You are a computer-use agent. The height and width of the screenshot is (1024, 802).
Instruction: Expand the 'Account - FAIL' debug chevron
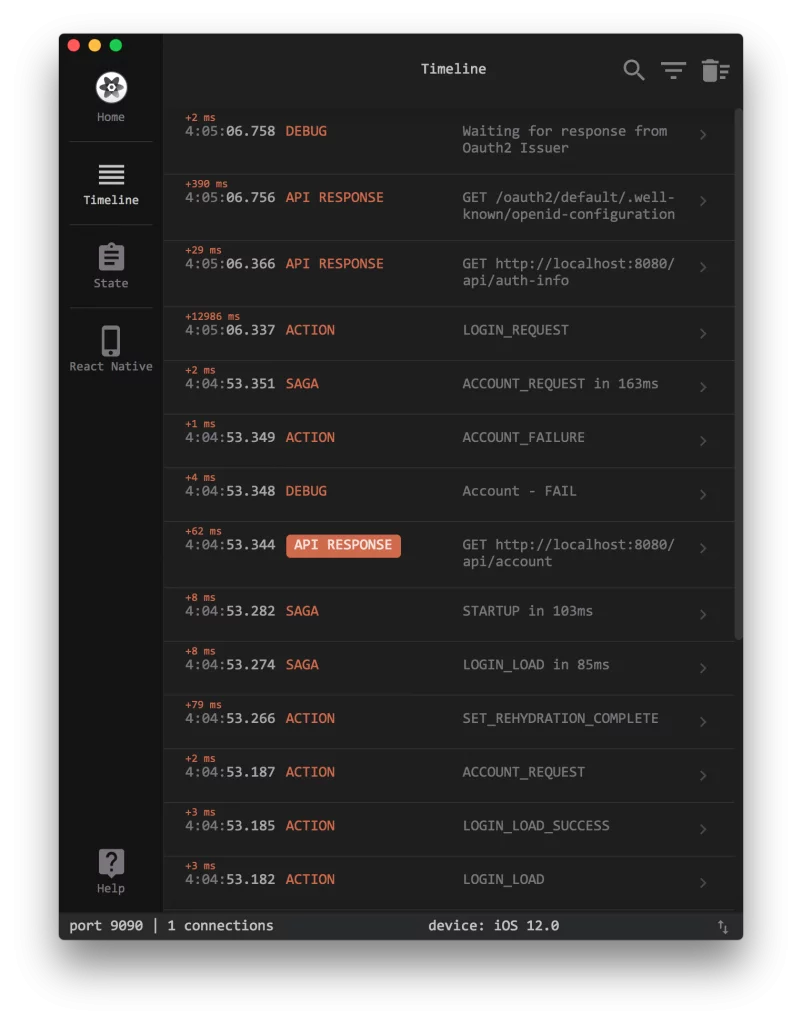pyautogui.click(x=703, y=494)
